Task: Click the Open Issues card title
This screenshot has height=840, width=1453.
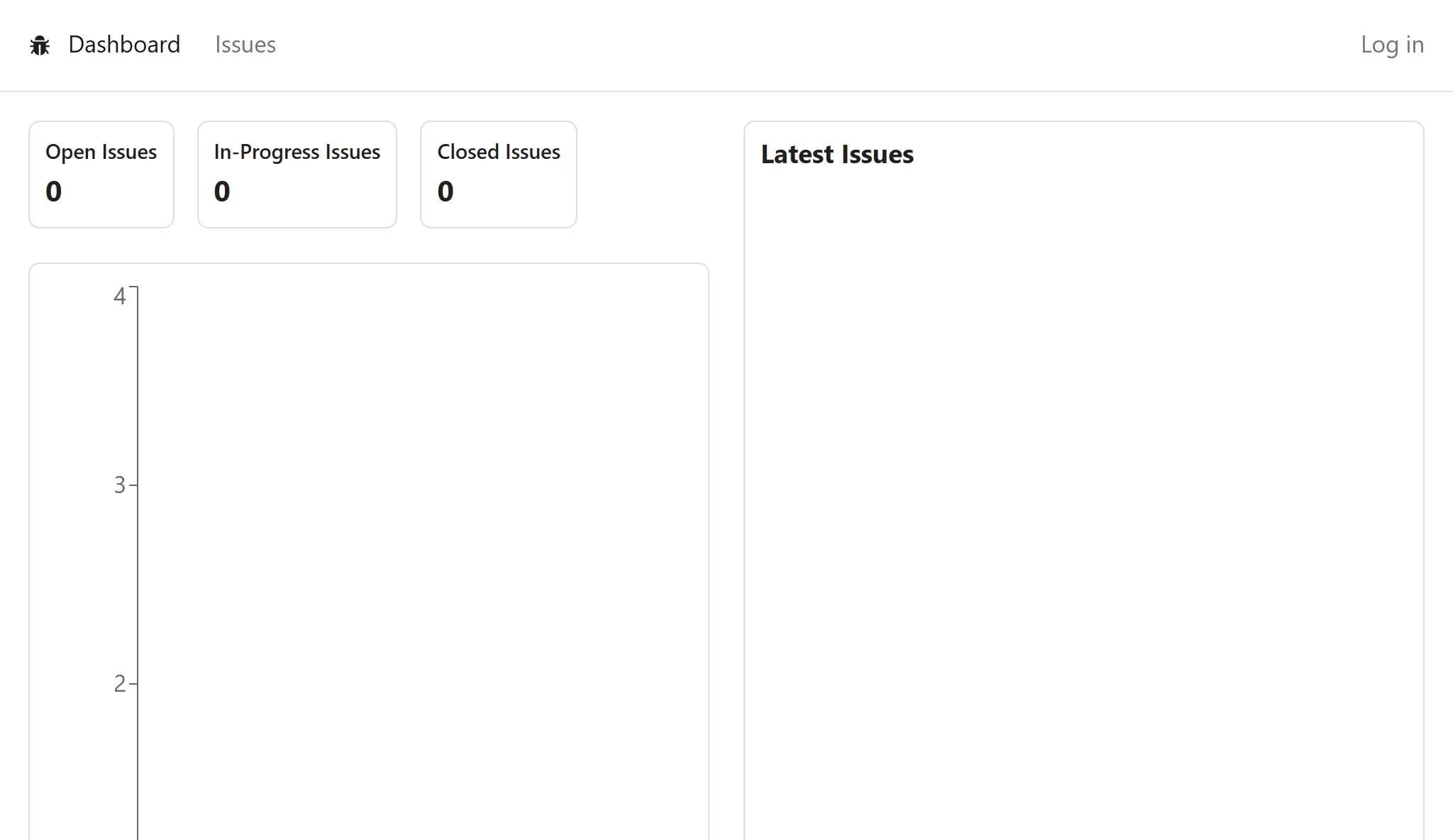Action: 101,151
